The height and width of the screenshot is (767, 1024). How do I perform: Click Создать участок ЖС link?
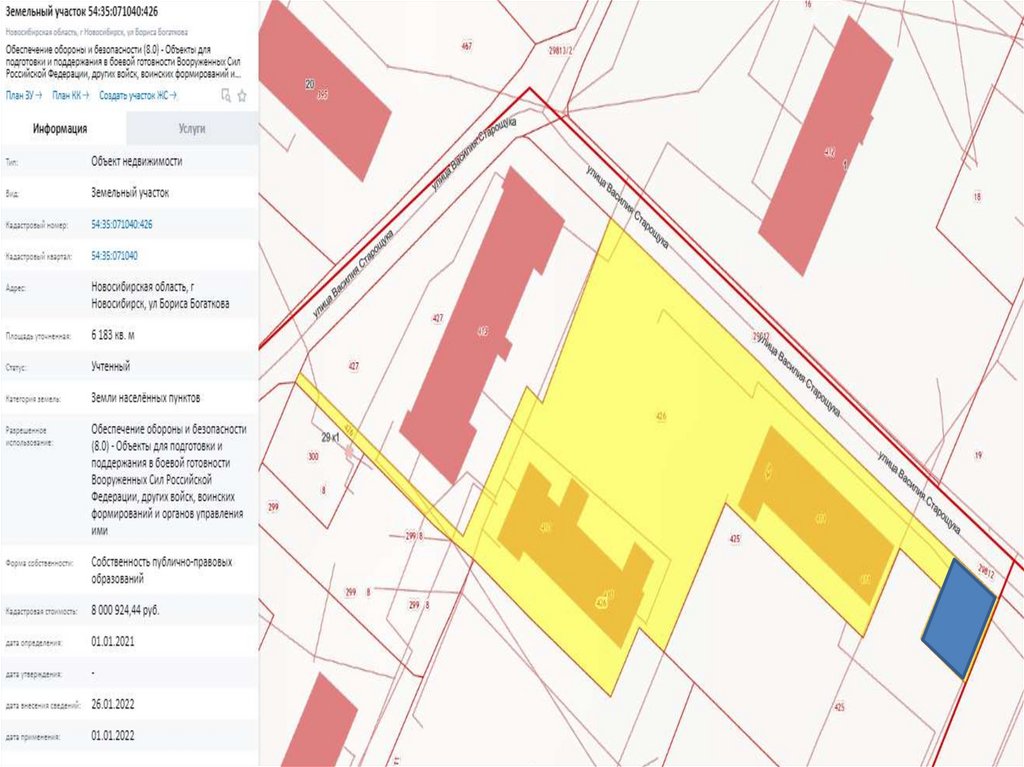[138, 95]
